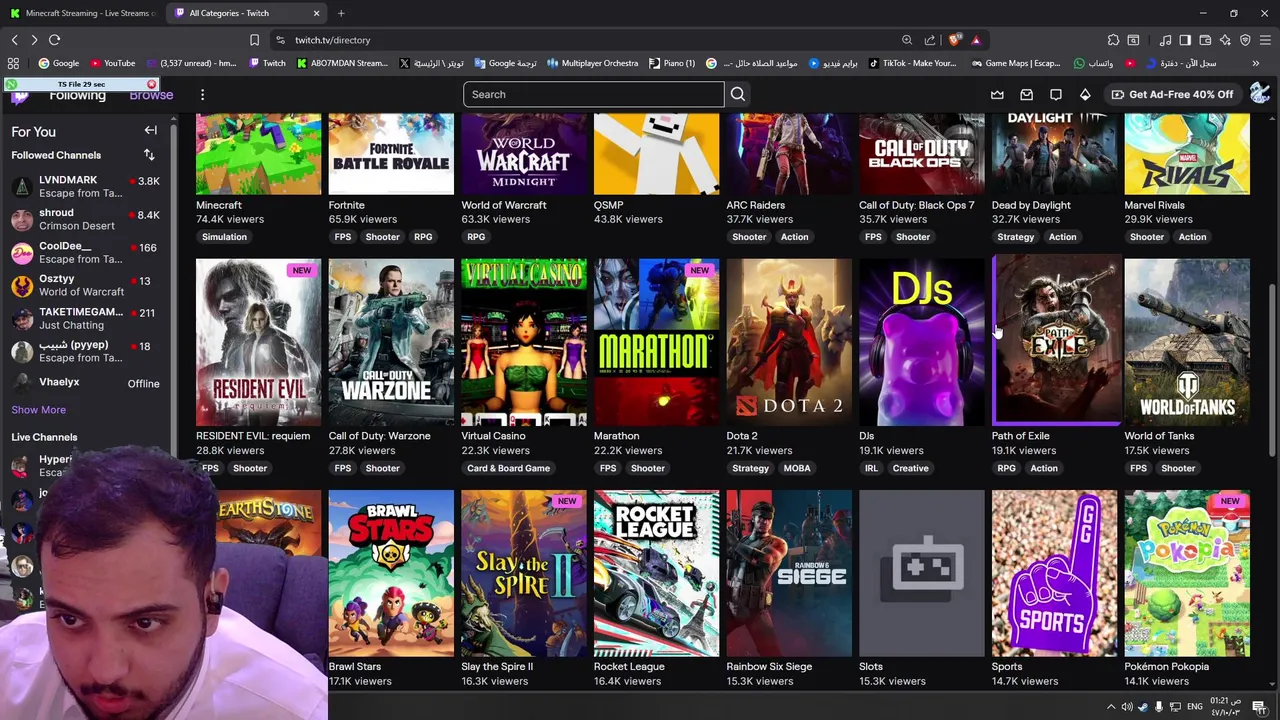
Task: Close the TS File recorder overlay
Action: pos(152,84)
